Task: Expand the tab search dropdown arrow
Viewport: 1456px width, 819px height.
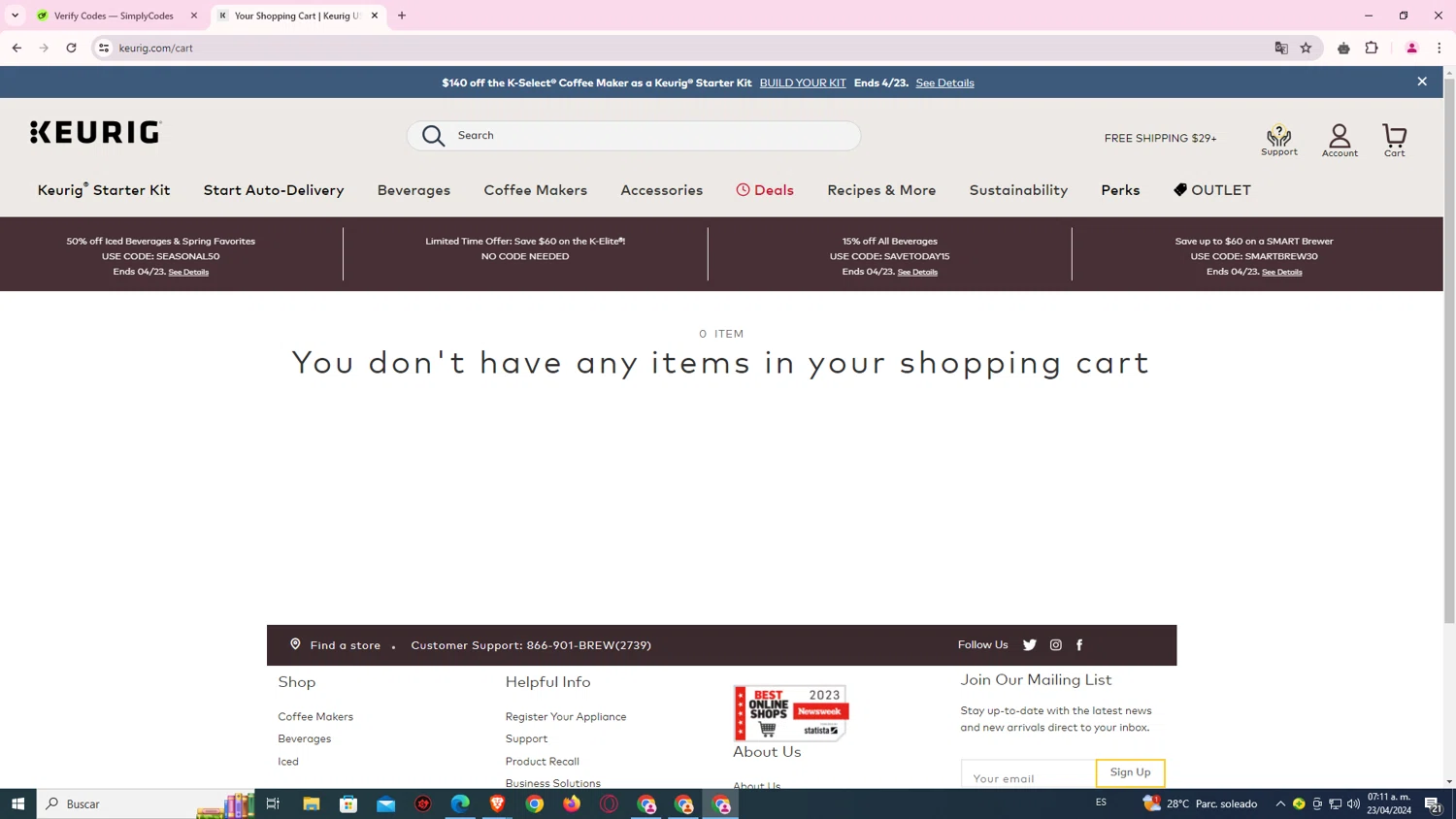Action: [15, 16]
